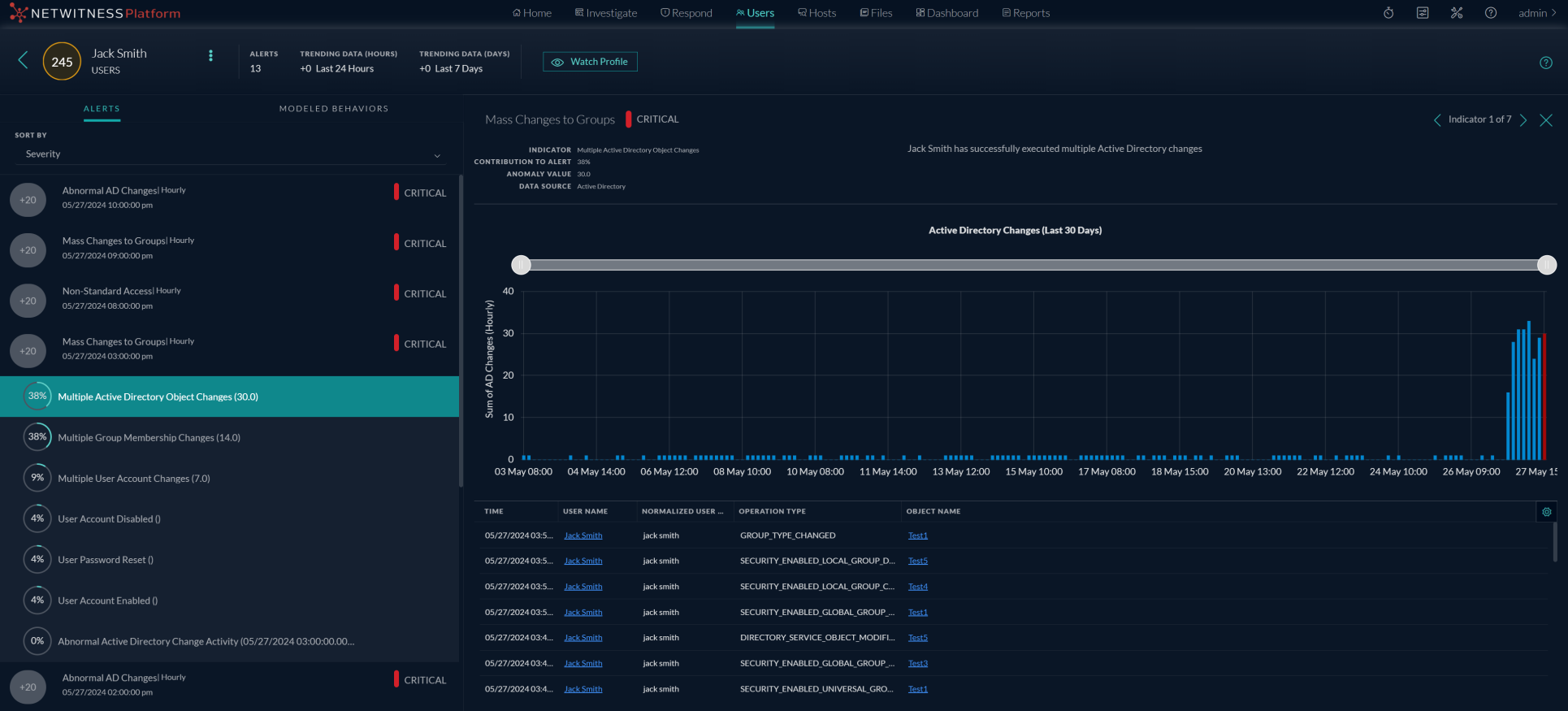1568x711 pixels.
Task: Toggle Watch Profile for Jack Smith
Action: (x=590, y=62)
